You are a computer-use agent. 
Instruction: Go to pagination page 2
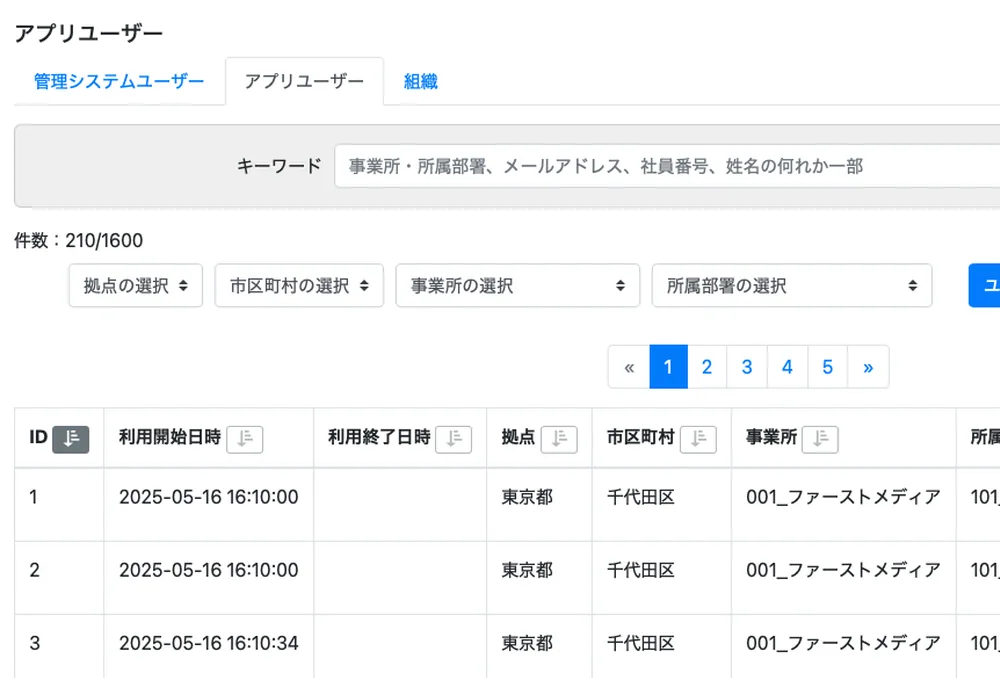tap(707, 367)
